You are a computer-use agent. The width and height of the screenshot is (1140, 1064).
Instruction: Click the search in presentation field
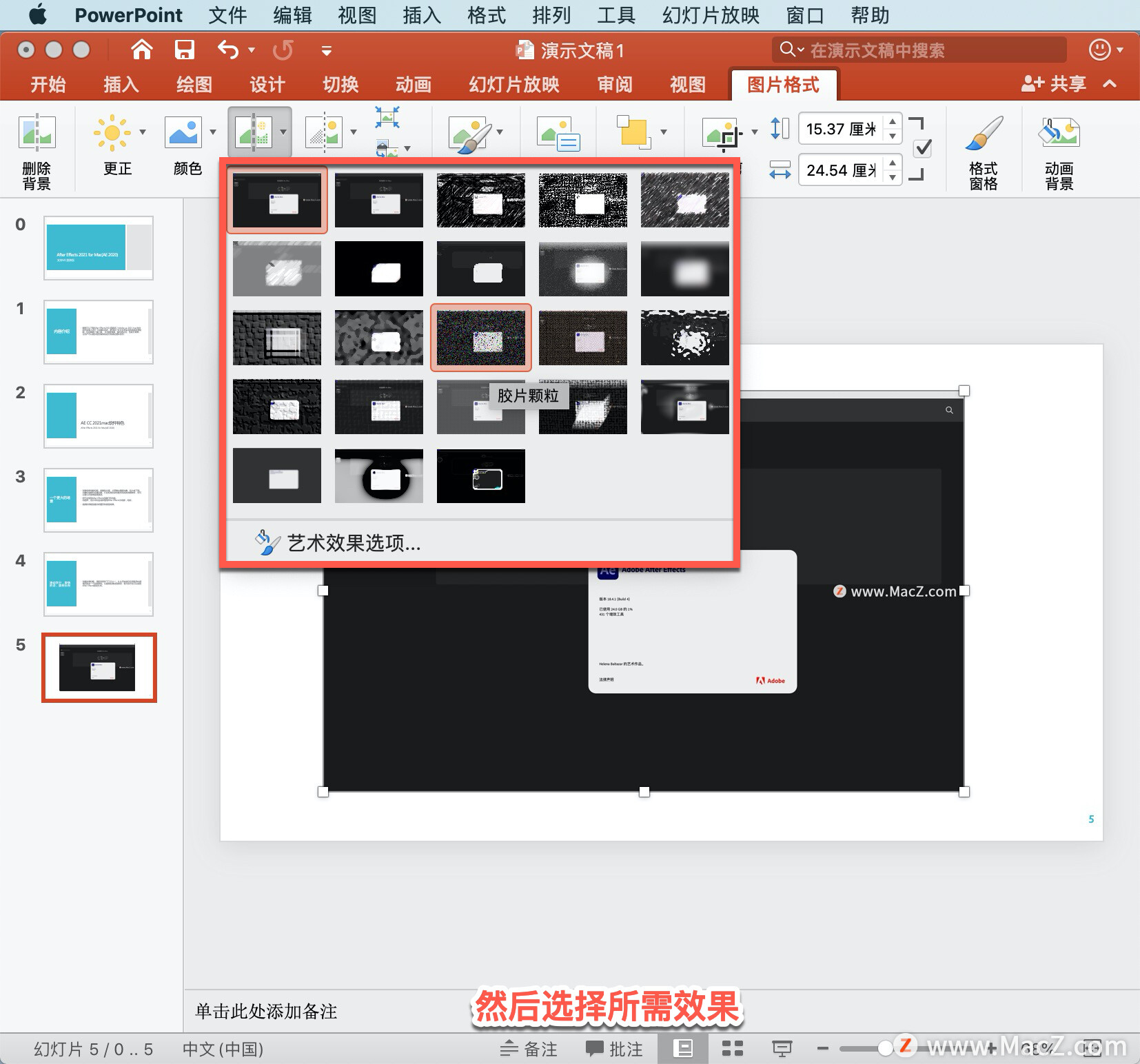(x=919, y=50)
